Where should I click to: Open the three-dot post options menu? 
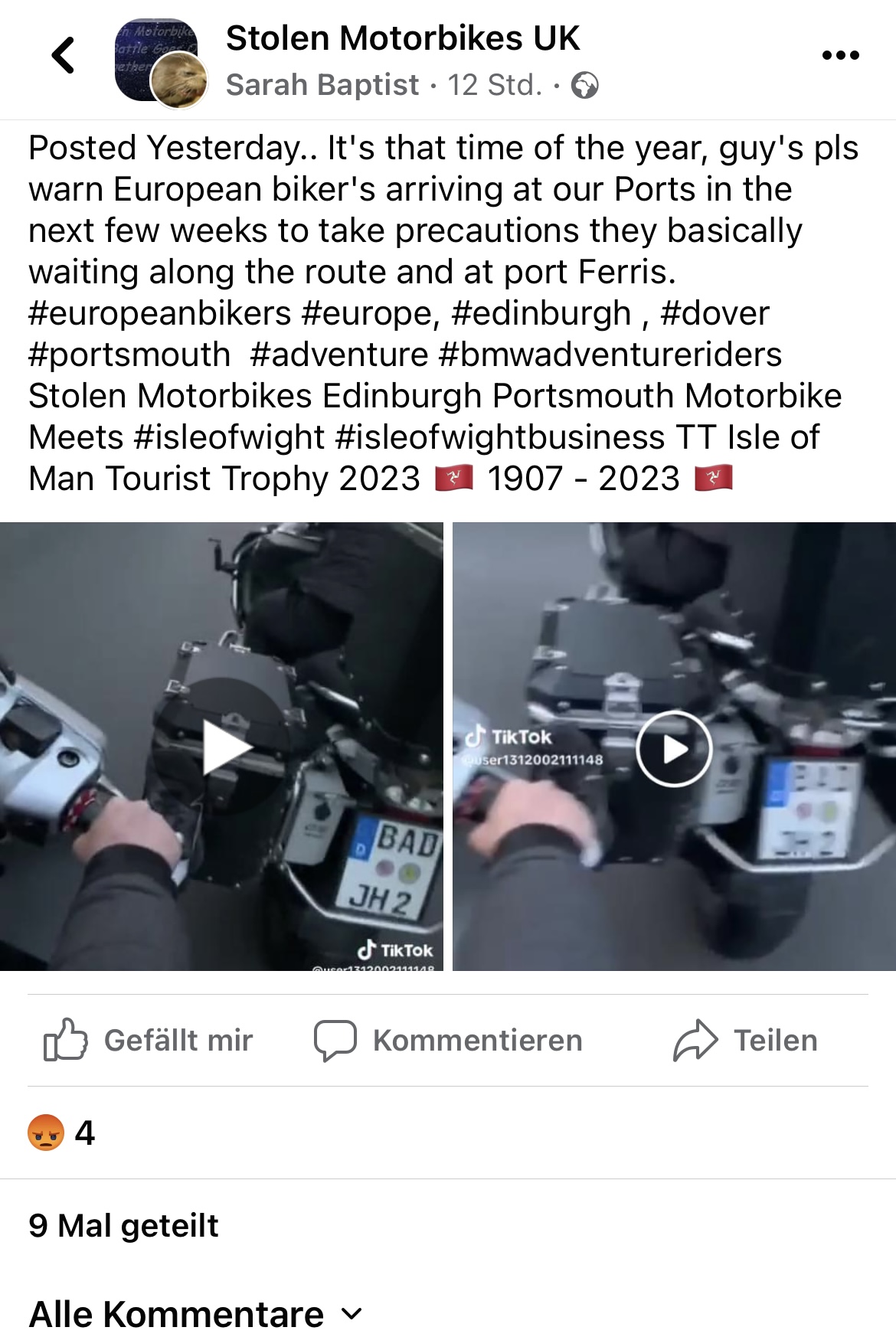840,55
